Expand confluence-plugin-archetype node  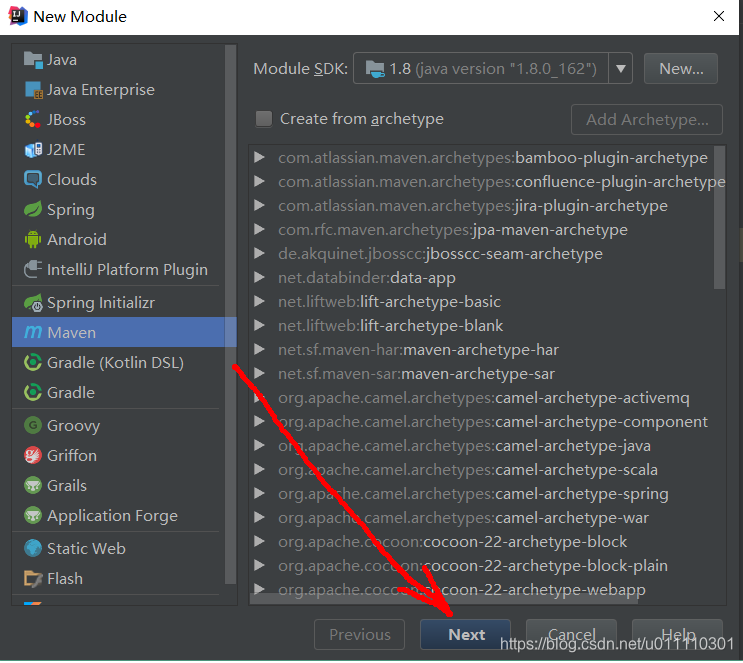point(259,181)
